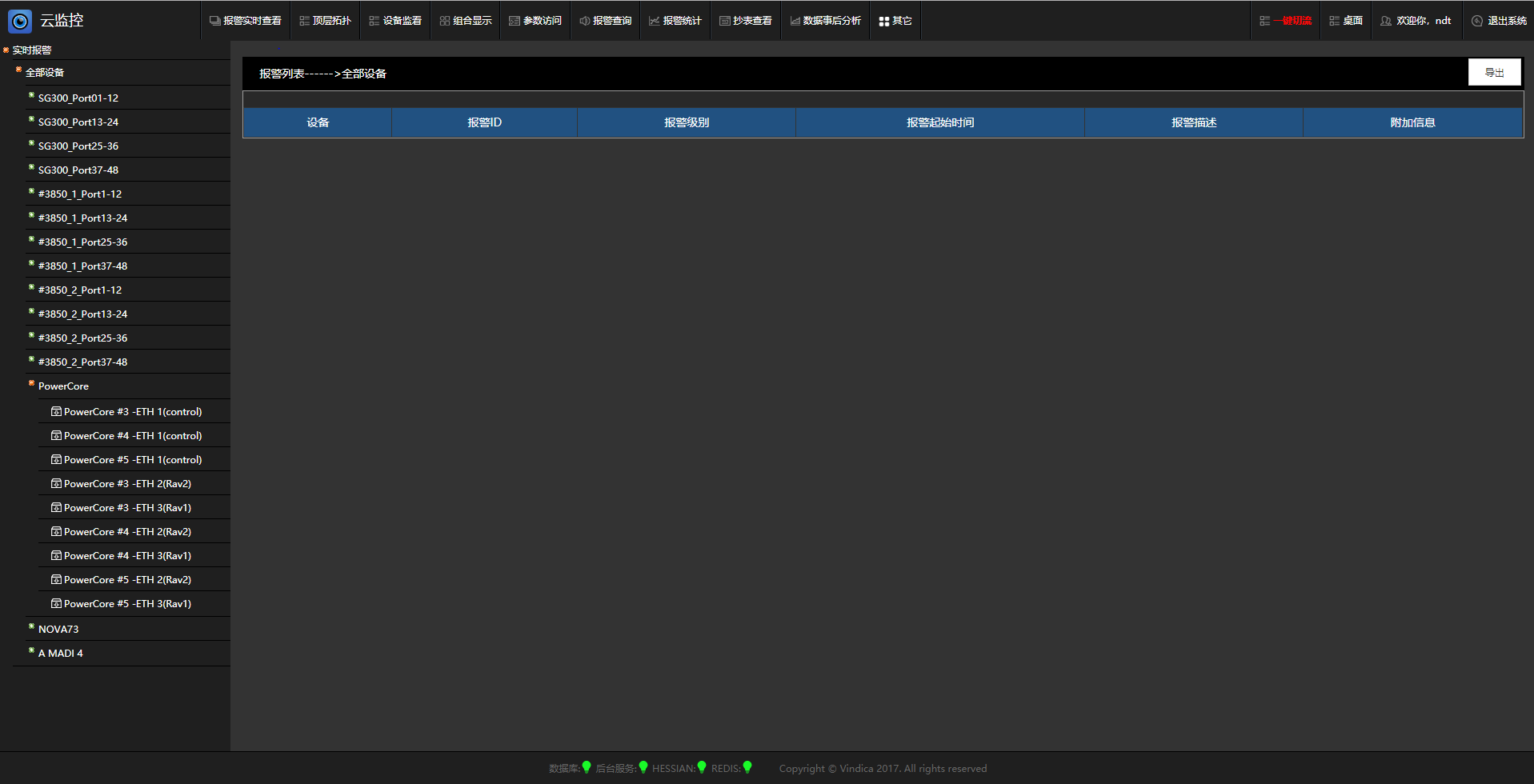Click the green HESSIAN status indicator

coord(702,767)
